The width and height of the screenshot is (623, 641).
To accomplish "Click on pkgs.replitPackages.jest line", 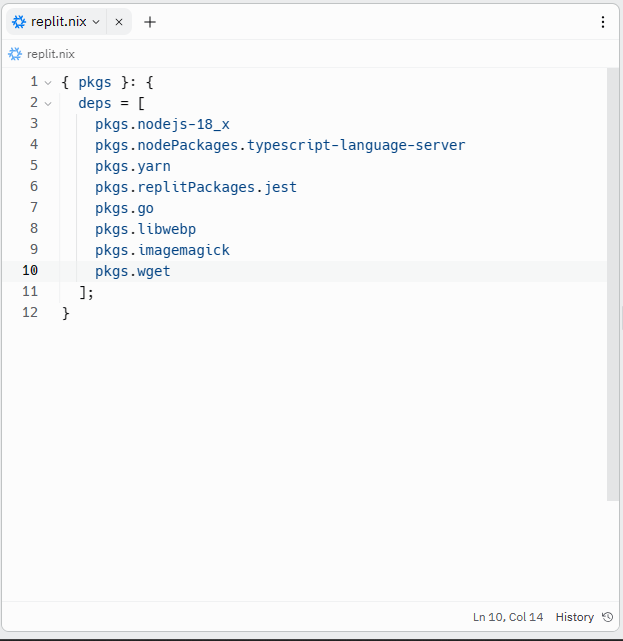I will (195, 187).
